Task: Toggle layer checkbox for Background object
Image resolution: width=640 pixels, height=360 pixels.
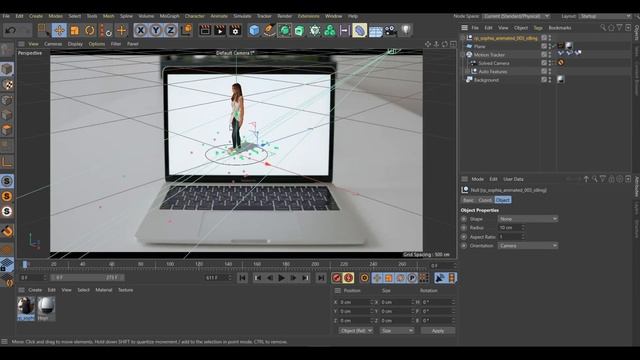Action: point(544,80)
